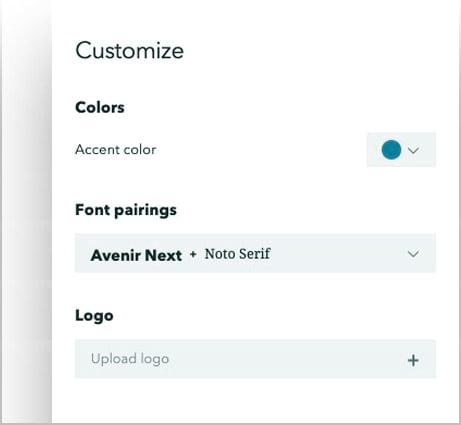Open the accent color picker box

(401, 150)
